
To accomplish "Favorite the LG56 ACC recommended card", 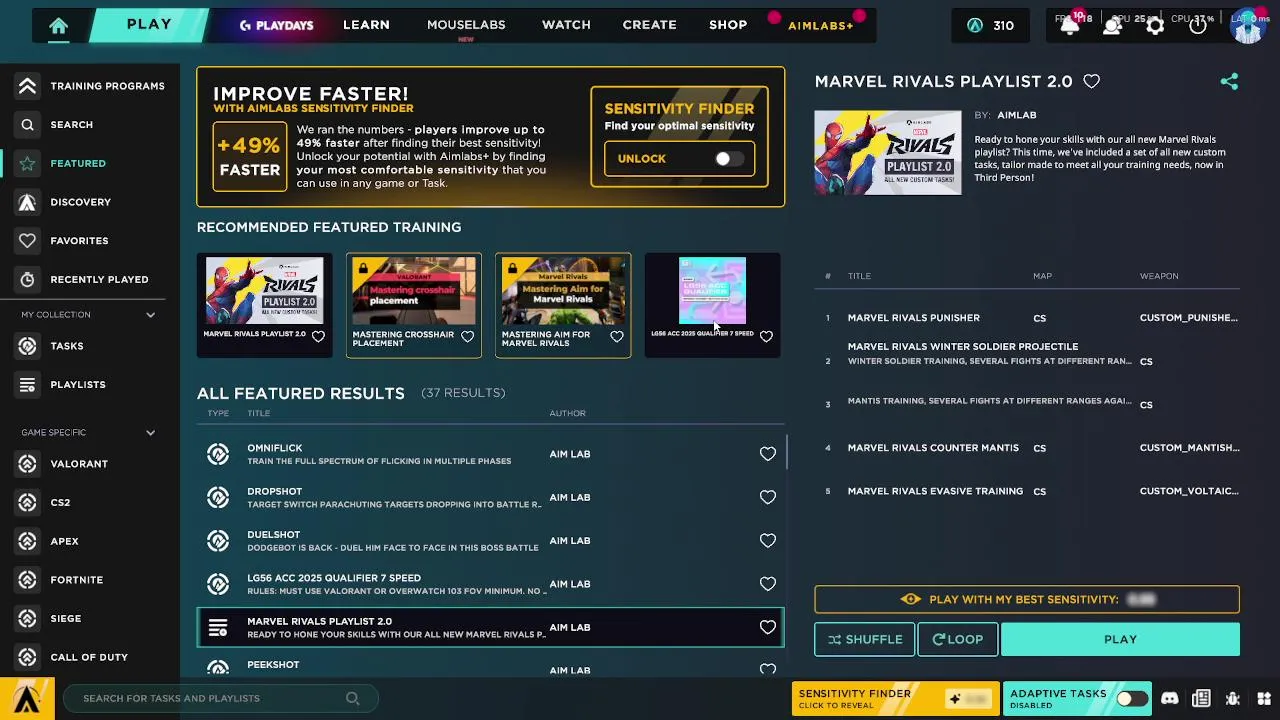I will pyautogui.click(x=766, y=337).
